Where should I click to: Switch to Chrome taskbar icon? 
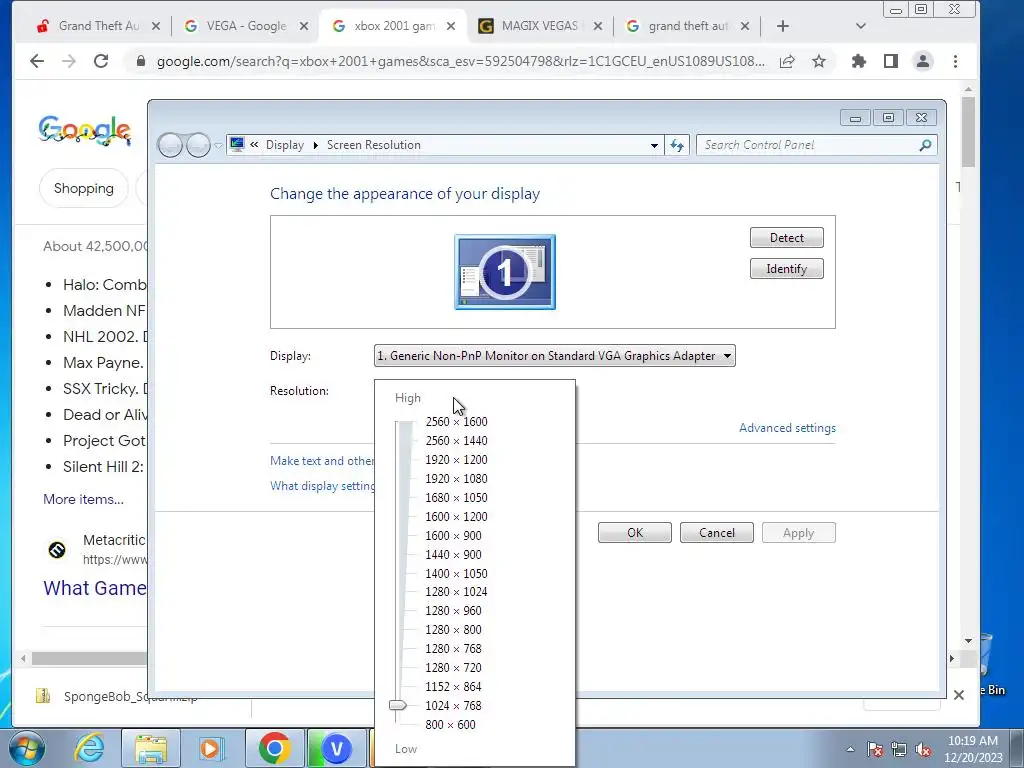click(x=274, y=748)
